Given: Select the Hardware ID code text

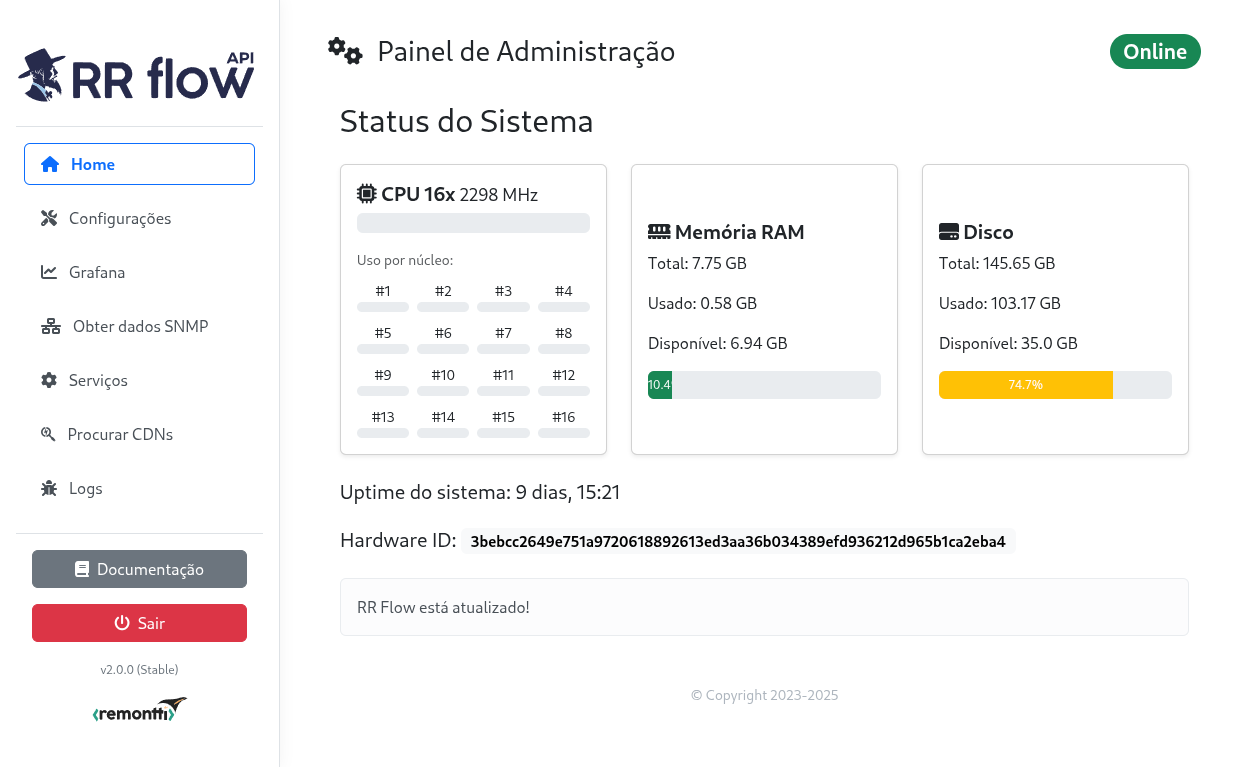Looking at the screenshot, I should [x=738, y=540].
